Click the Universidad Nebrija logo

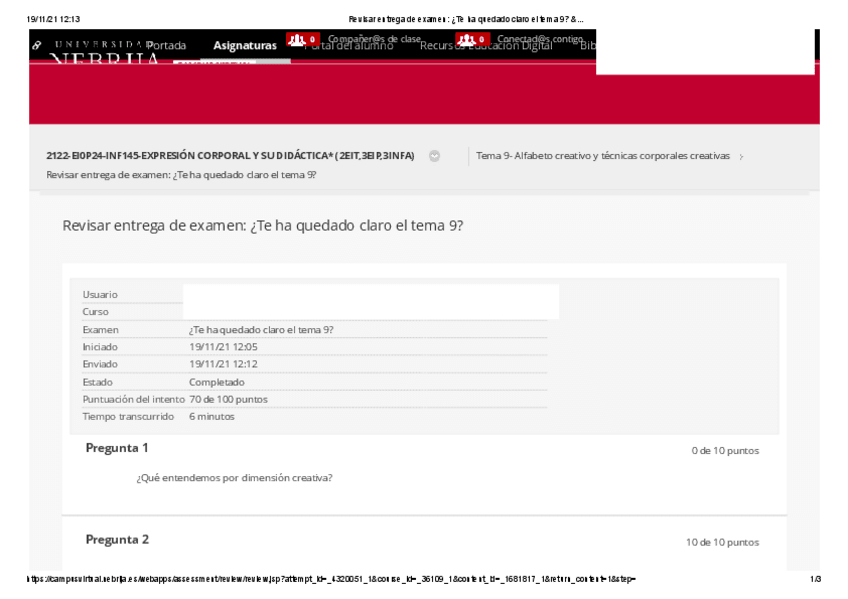pyautogui.click(x=103, y=51)
